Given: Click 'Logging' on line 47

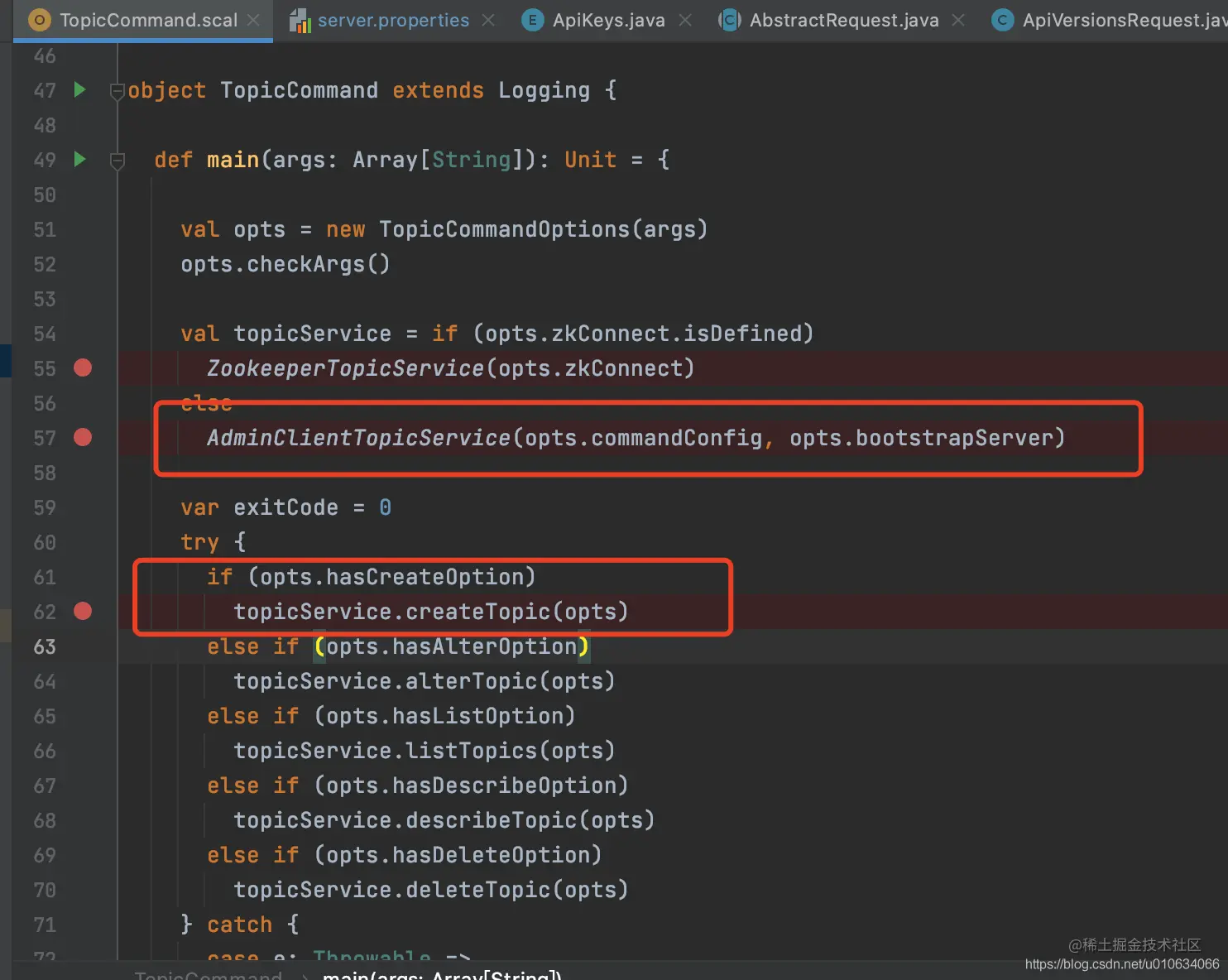Looking at the screenshot, I should (544, 90).
